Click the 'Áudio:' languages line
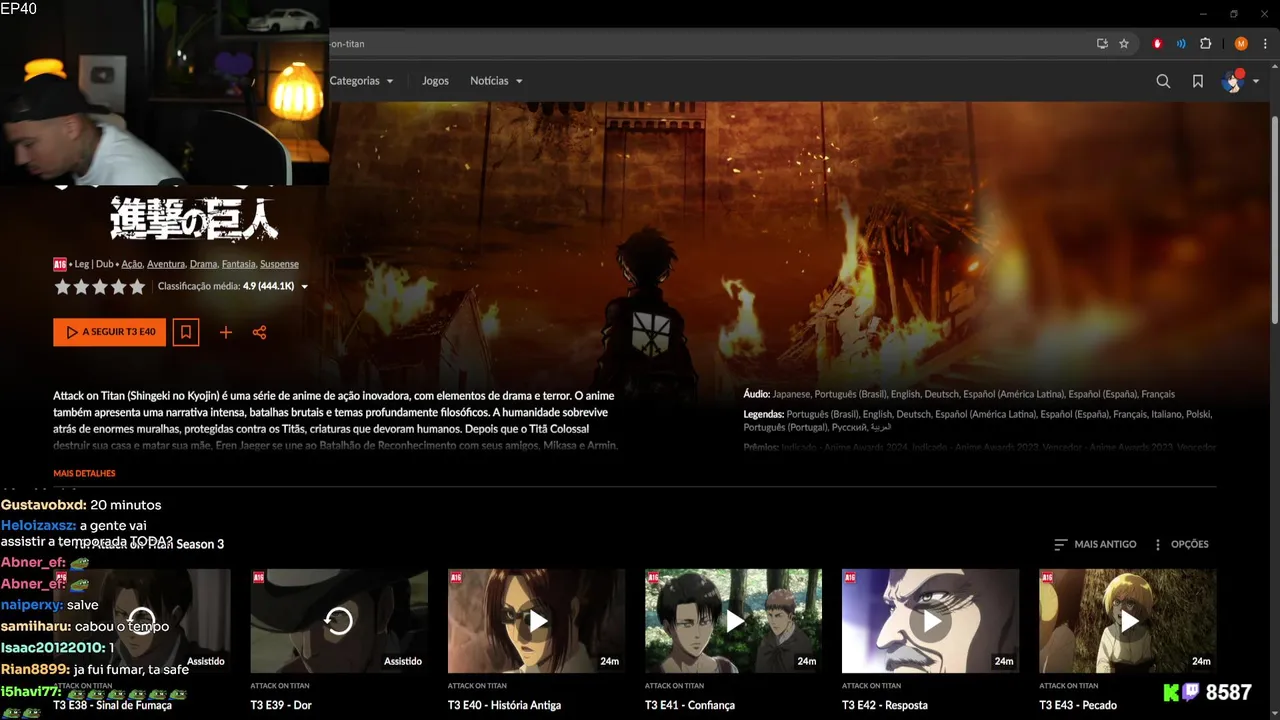Viewport: 1280px width, 720px height. tap(959, 394)
